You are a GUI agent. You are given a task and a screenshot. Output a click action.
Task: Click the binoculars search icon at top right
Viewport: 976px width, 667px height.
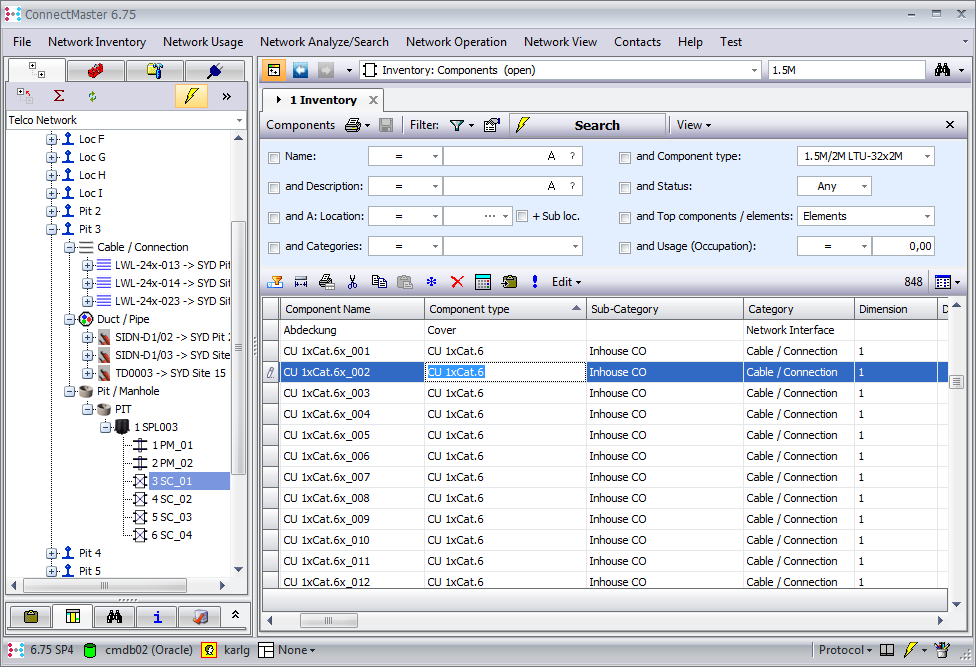pyautogui.click(x=942, y=70)
